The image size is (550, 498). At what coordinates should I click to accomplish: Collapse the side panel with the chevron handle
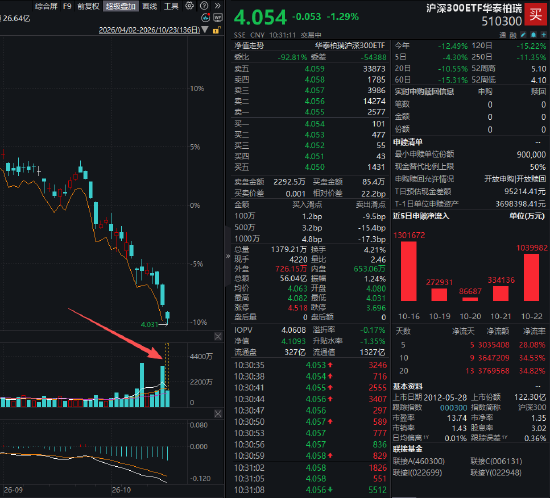tap(228, 256)
